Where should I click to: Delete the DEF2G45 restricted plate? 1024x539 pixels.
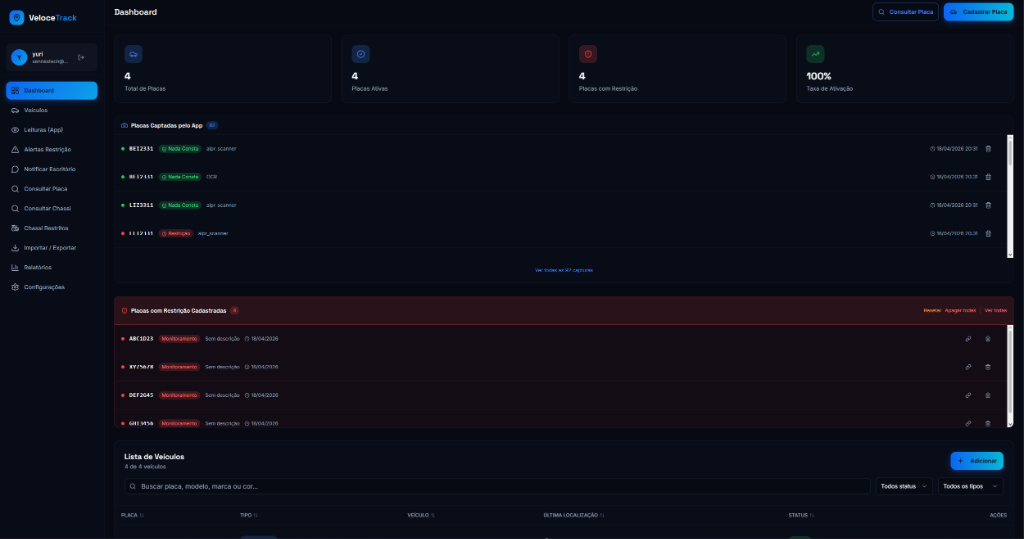point(987,395)
